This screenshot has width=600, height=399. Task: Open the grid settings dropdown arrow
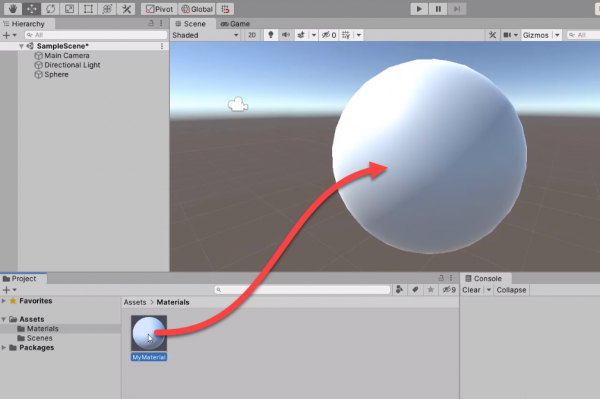pyautogui.click(x=359, y=35)
